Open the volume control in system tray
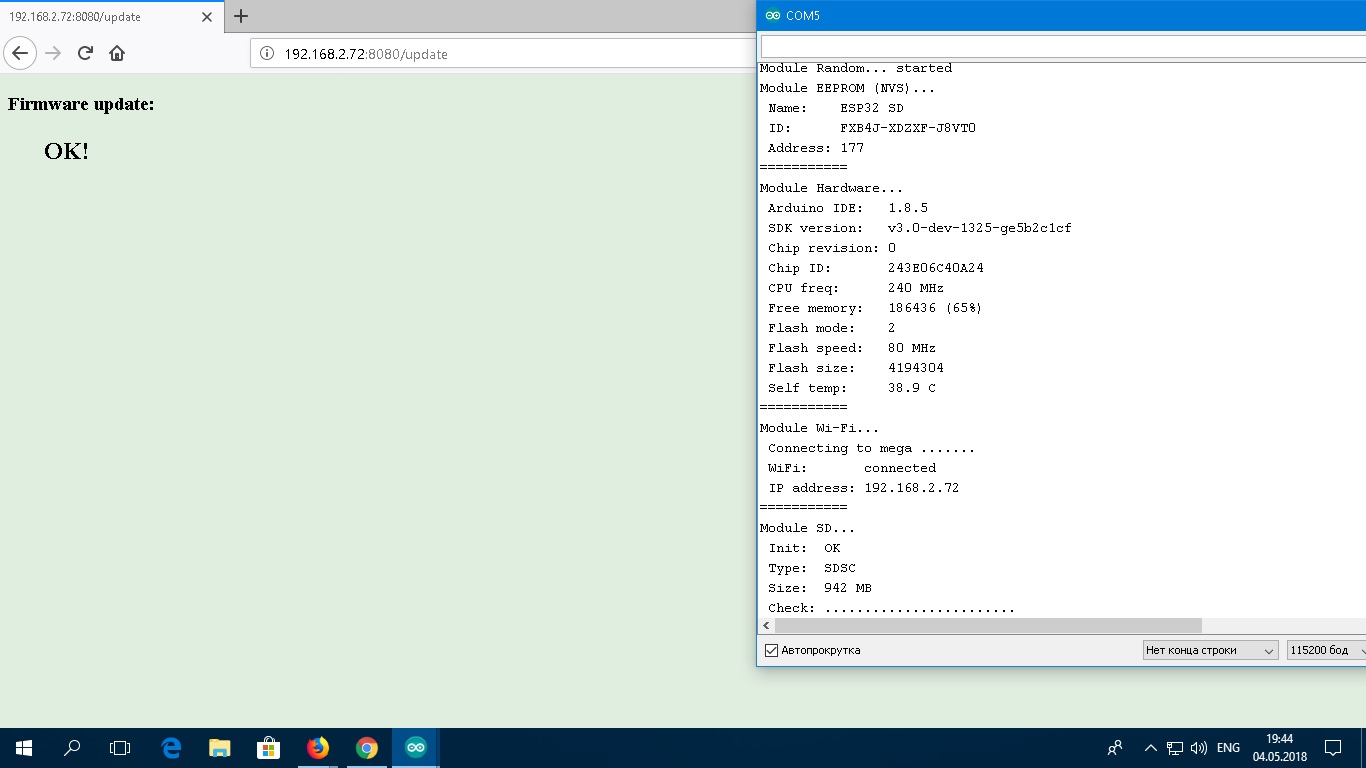The width and height of the screenshot is (1366, 768). (1199, 748)
